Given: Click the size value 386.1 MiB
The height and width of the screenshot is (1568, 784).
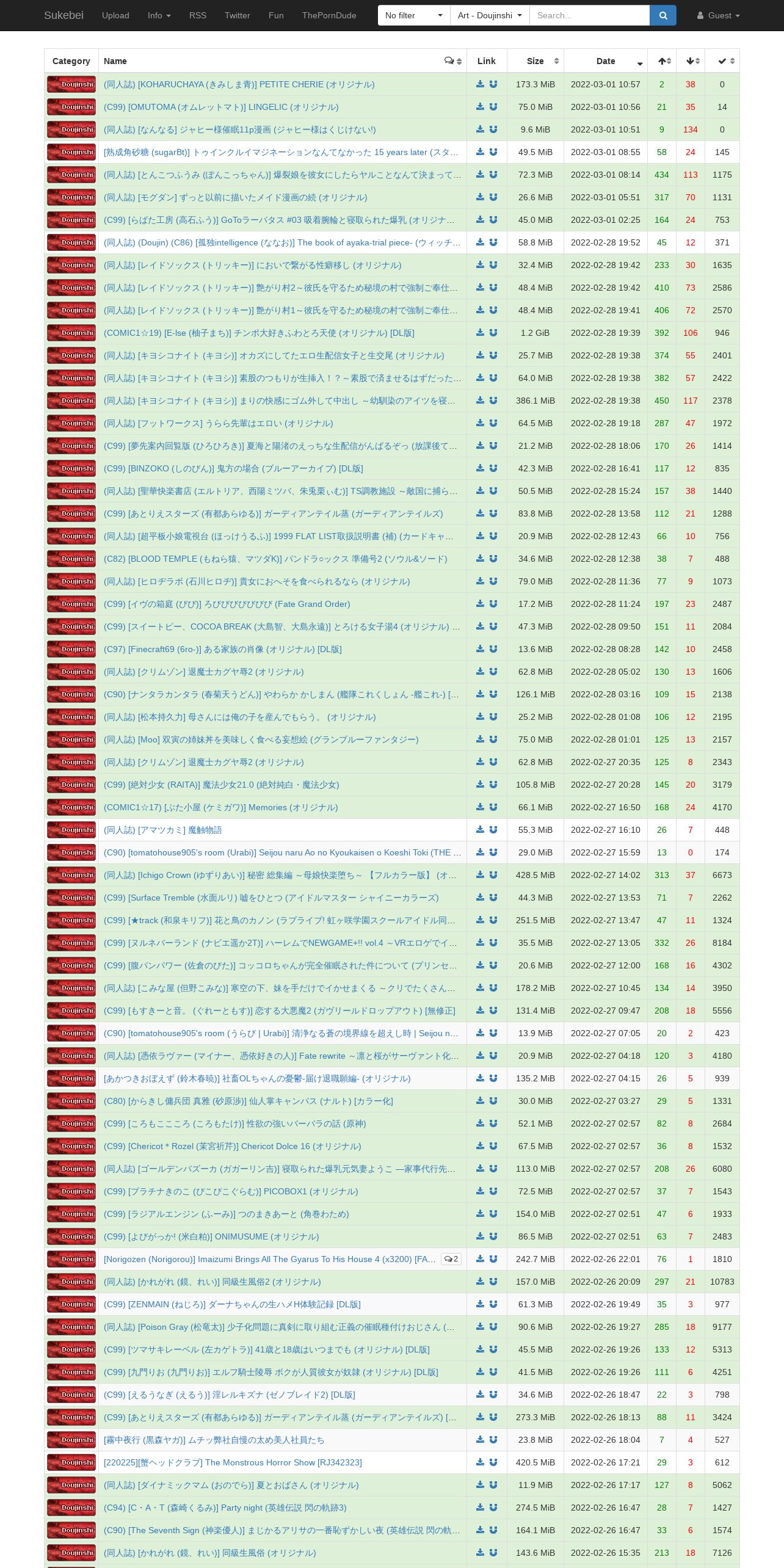Looking at the screenshot, I should (535, 401).
